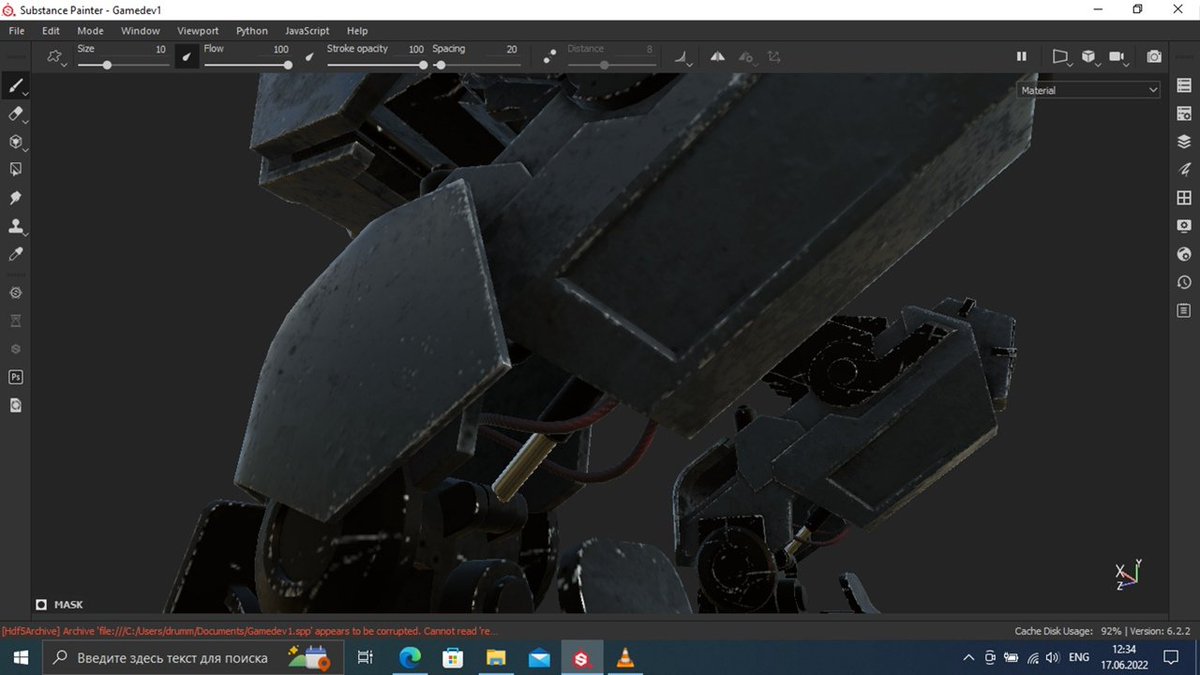Select the Eraser tool
The image size is (1200, 675).
[15, 114]
